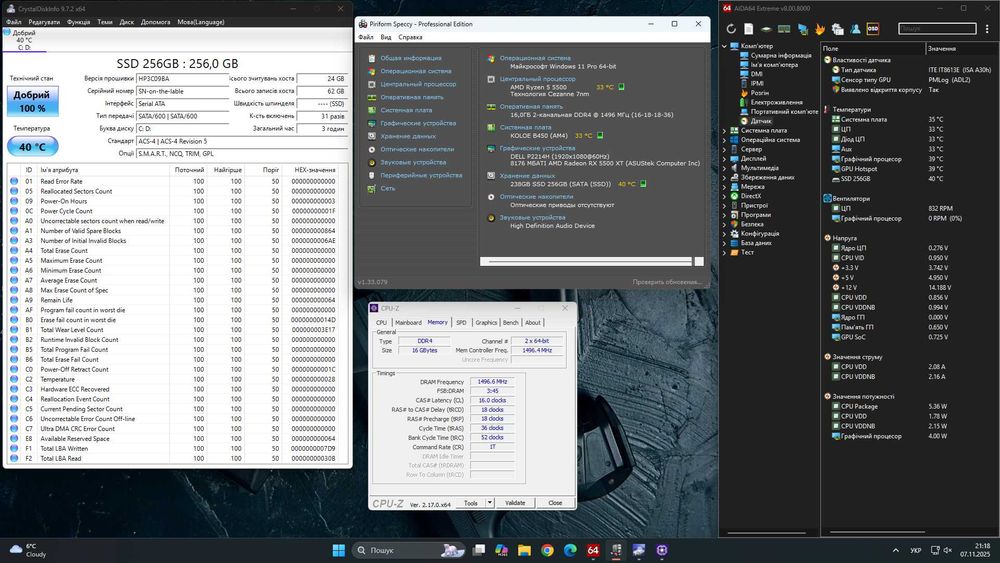This screenshot has width=1000, height=563.
Task: Click the AIDA64 OSD panel toolbar icon
Action: [872, 29]
